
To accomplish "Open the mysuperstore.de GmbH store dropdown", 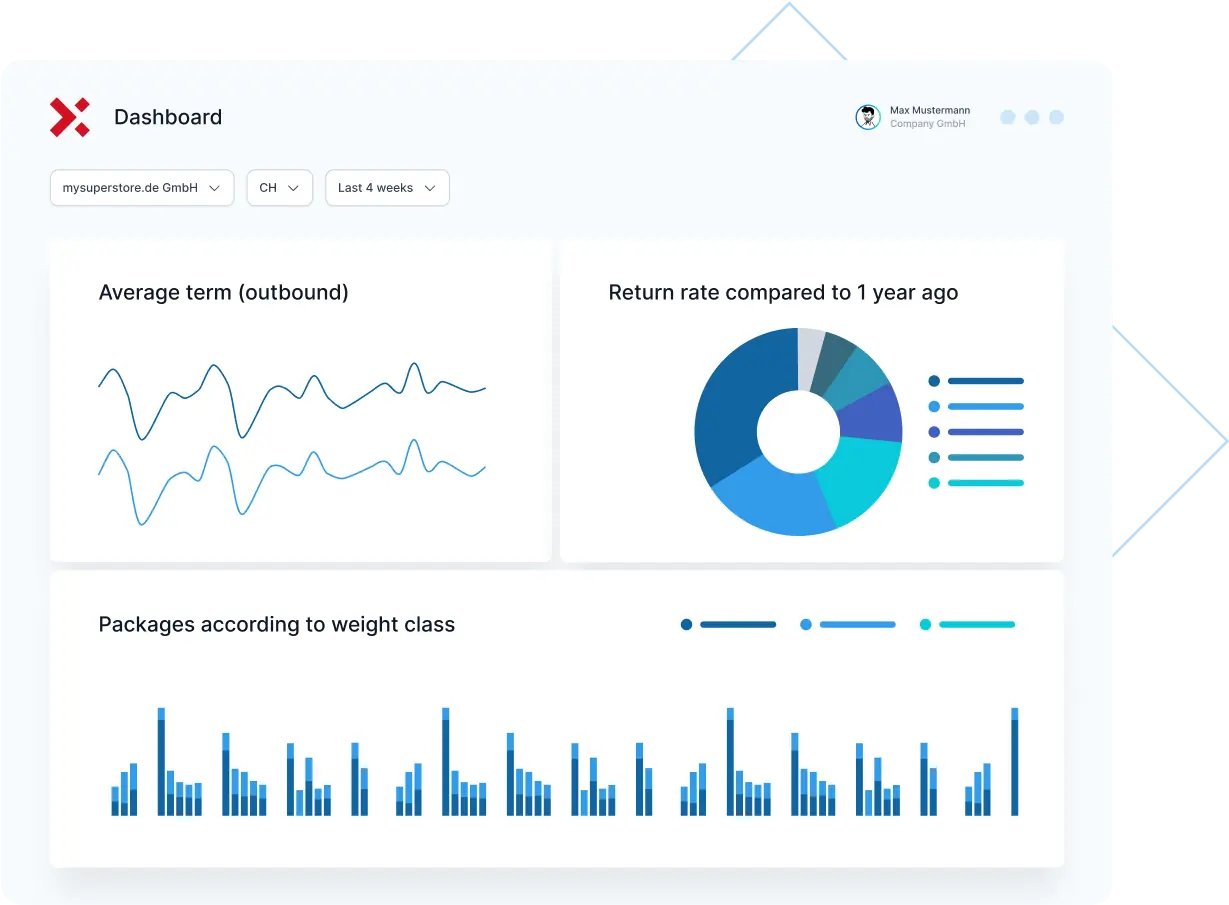I will tap(142, 188).
